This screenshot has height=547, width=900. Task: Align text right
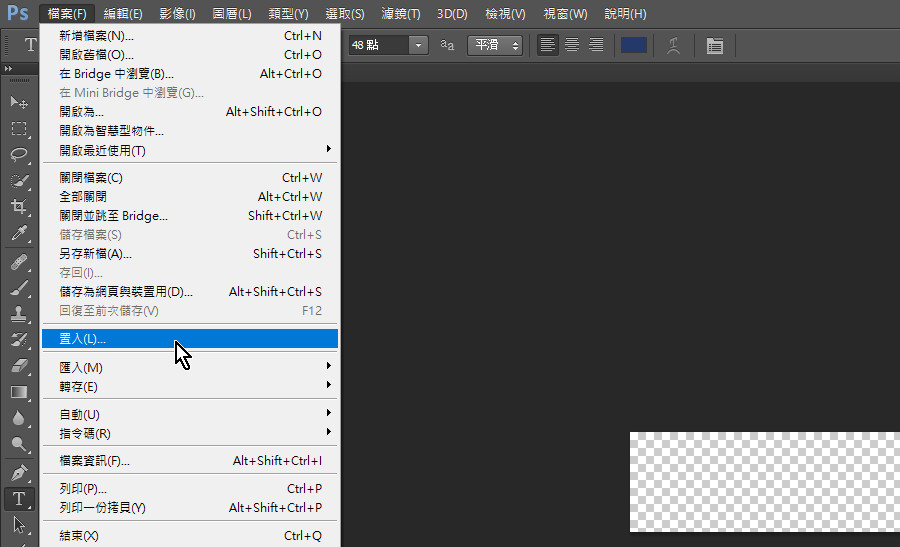coord(596,45)
